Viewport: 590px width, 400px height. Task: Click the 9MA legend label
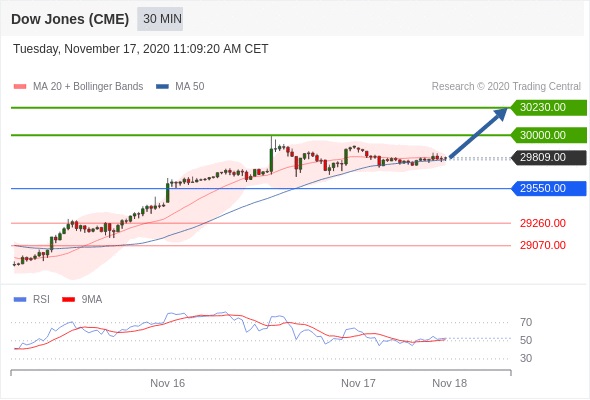(92, 300)
